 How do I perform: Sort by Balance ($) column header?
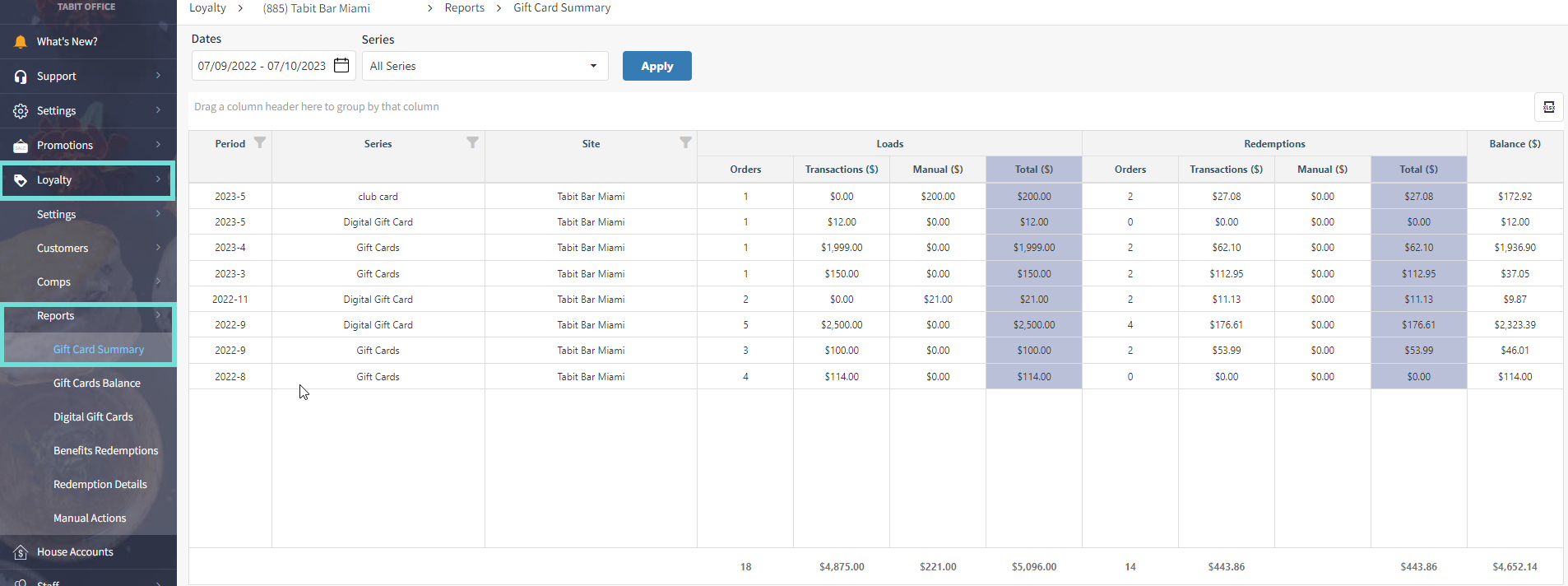[1514, 144]
